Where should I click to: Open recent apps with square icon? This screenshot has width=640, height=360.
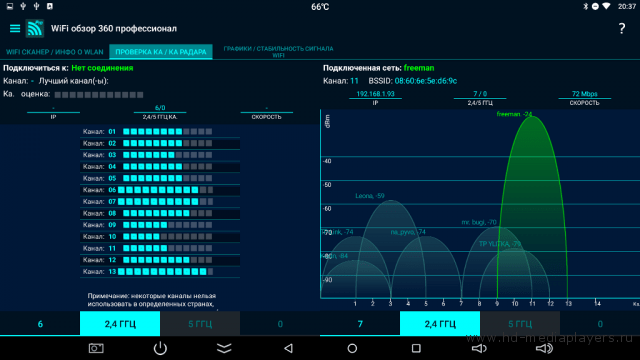tap(416, 348)
